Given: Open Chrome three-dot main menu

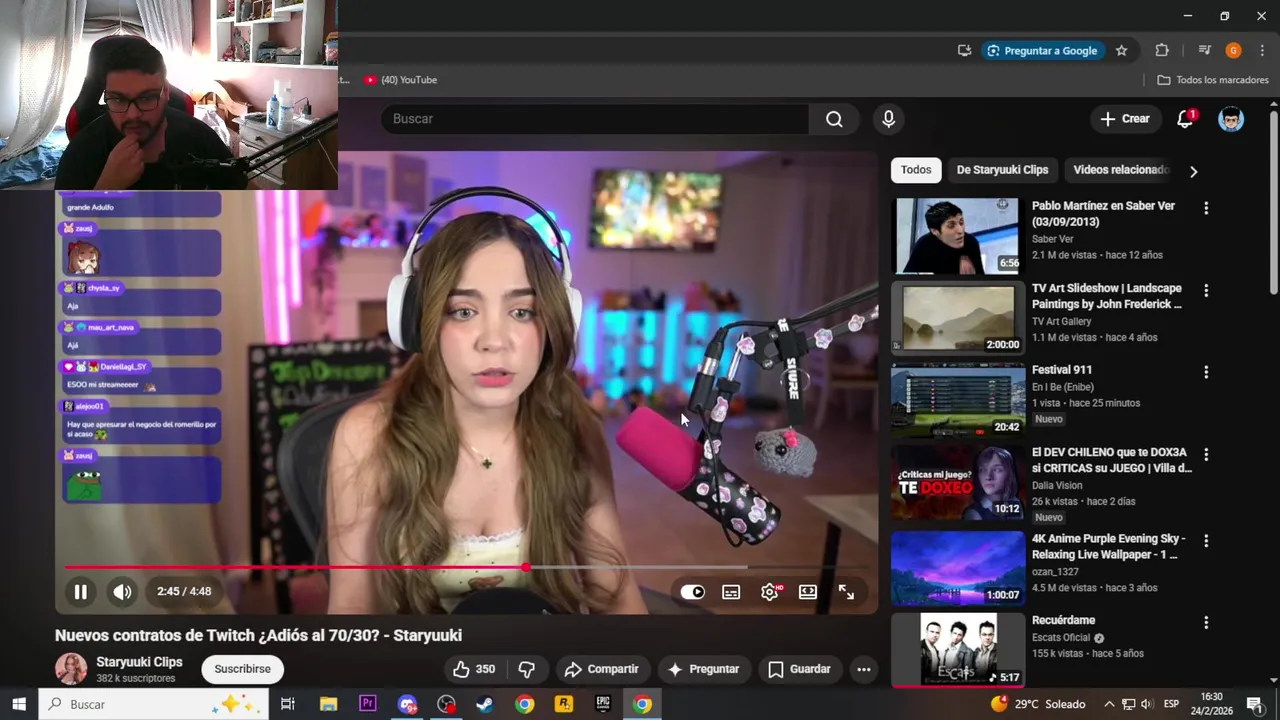Looking at the screenshot, I should coord(1263,50).
